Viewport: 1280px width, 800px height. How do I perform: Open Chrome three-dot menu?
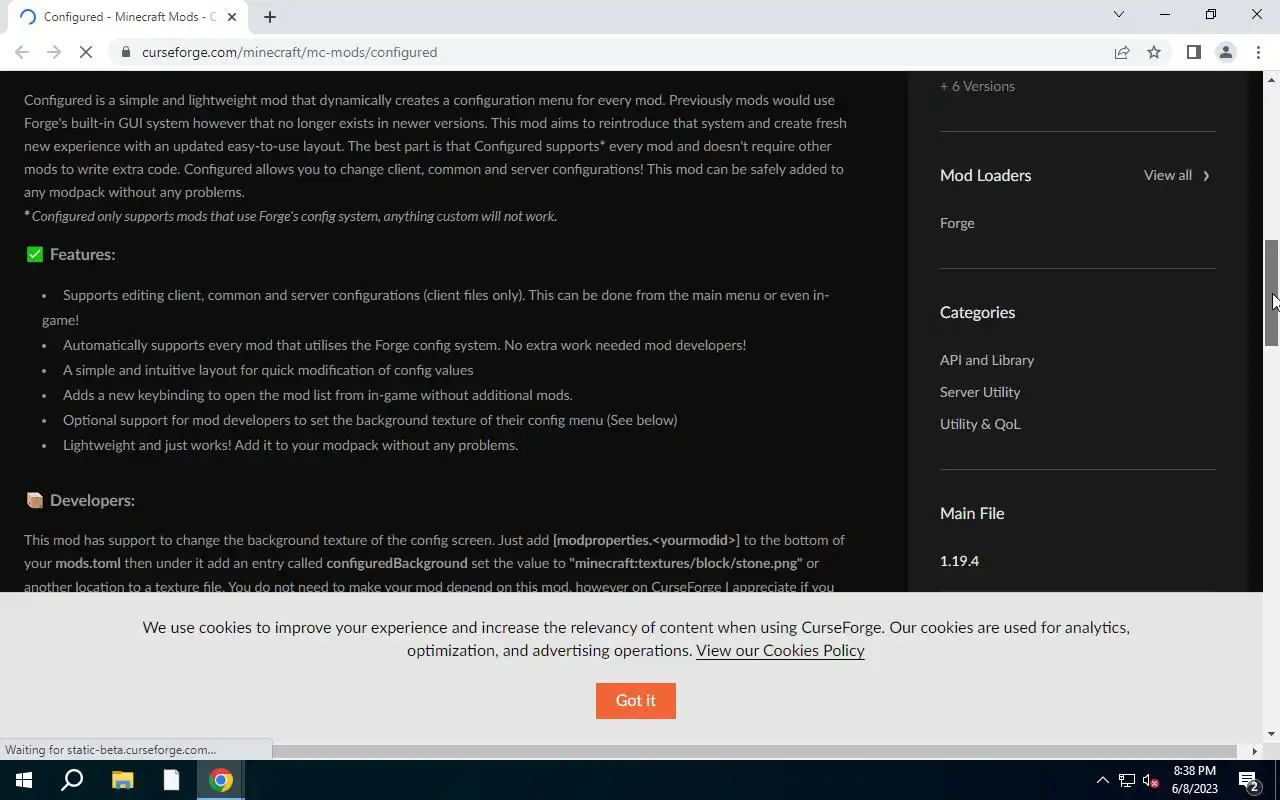pyautogui.click(x=1258, y=52)
